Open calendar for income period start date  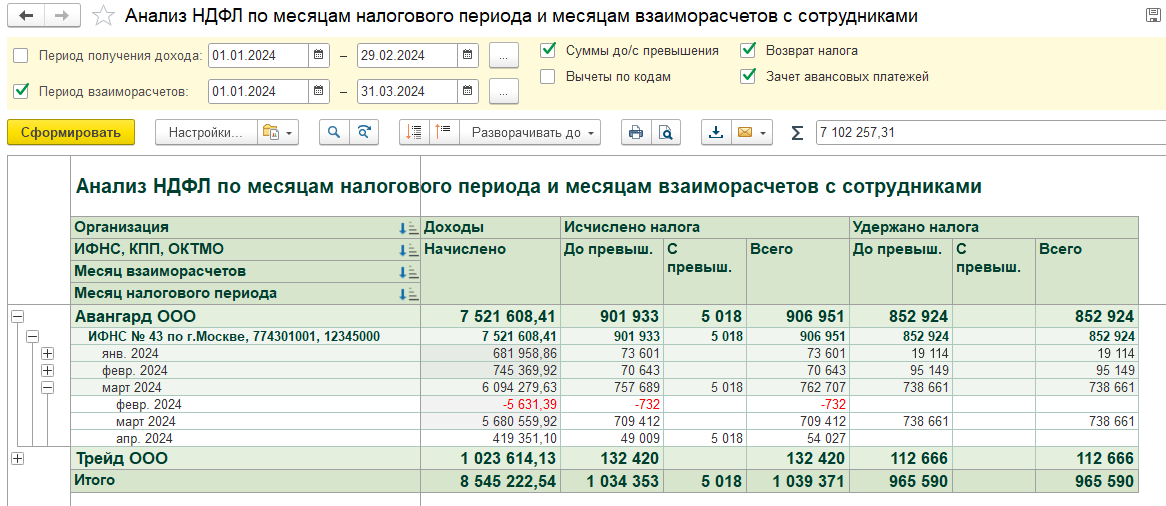[318, 55]
